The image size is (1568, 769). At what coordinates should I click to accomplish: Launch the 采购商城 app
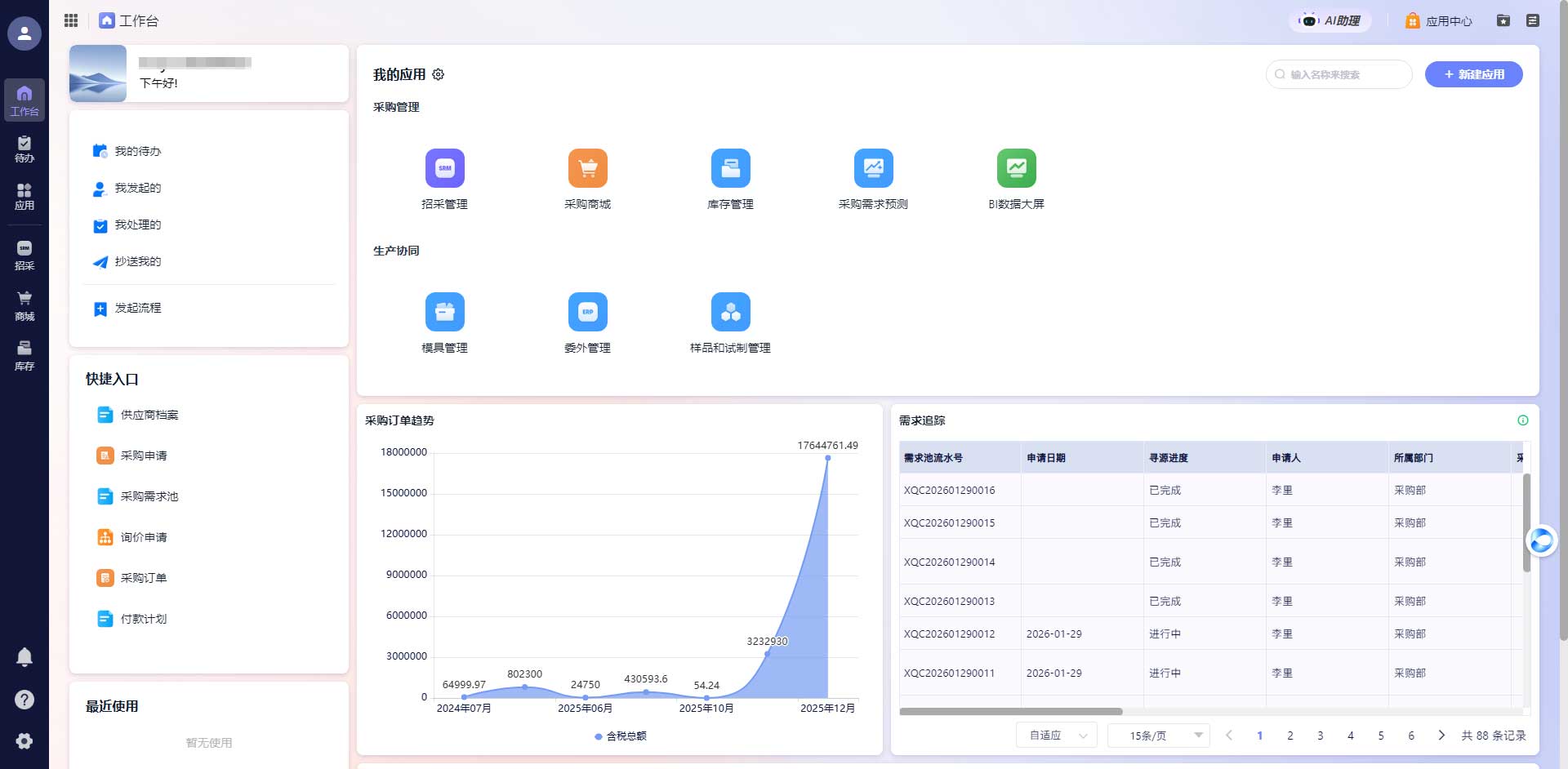pyautogui.click(x=588, y=168)
